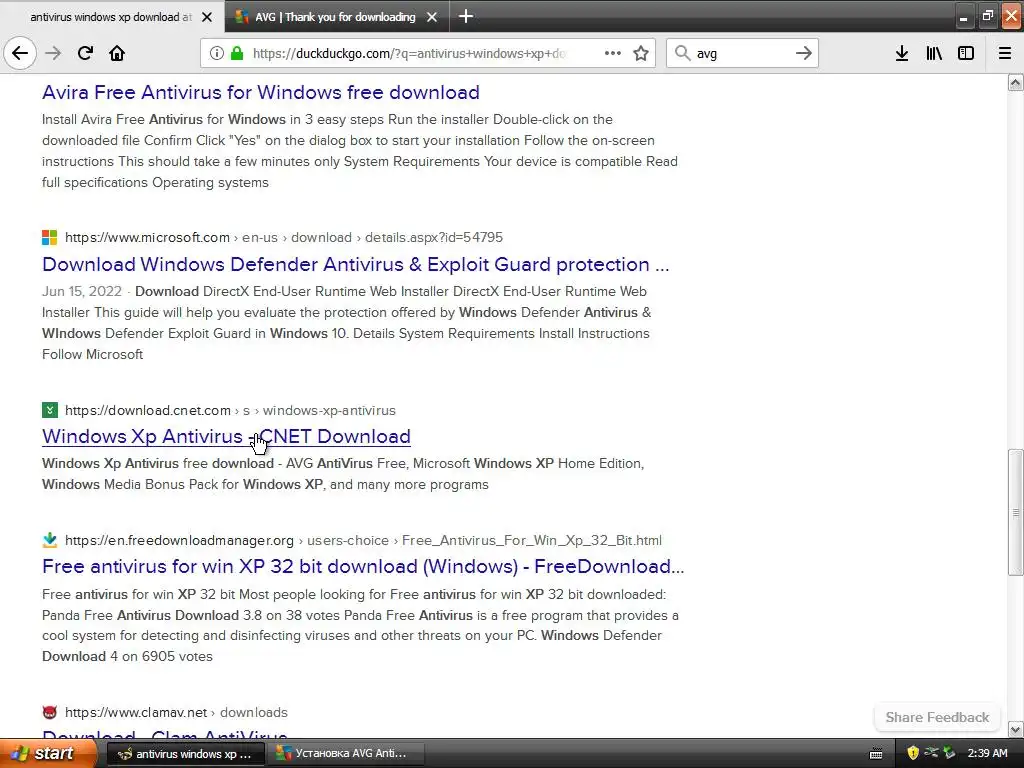Restore down the Firefox window
The height and width of the screenshot is (768, 1024).
(x=987, y=16)
